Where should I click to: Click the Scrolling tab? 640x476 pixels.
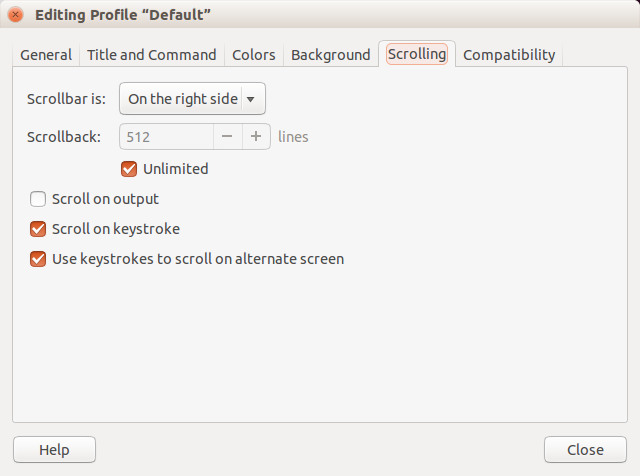coord(417,54)
